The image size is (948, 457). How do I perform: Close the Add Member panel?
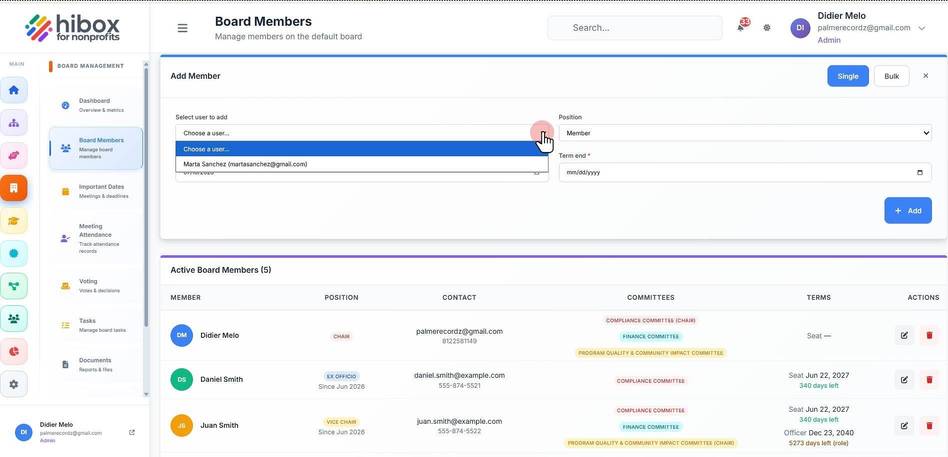[x=925, y=76]
